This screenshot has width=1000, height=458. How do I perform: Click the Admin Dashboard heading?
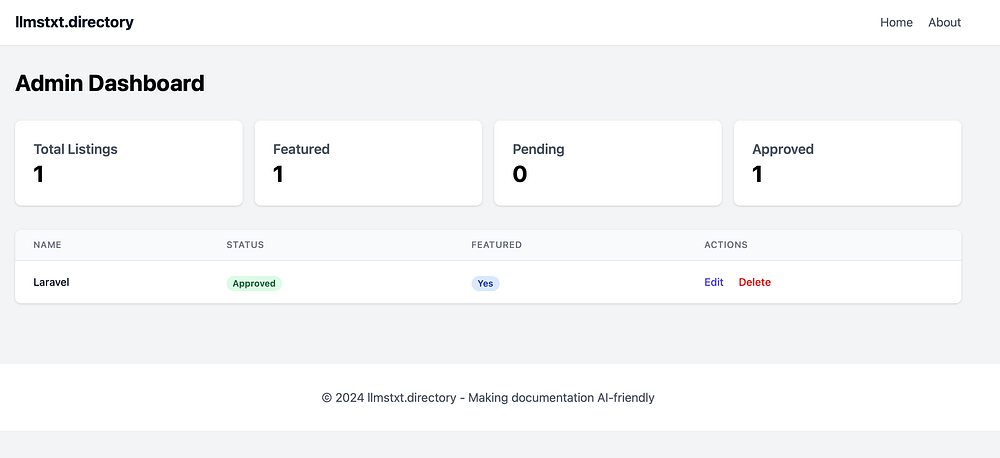click(110, 83)
